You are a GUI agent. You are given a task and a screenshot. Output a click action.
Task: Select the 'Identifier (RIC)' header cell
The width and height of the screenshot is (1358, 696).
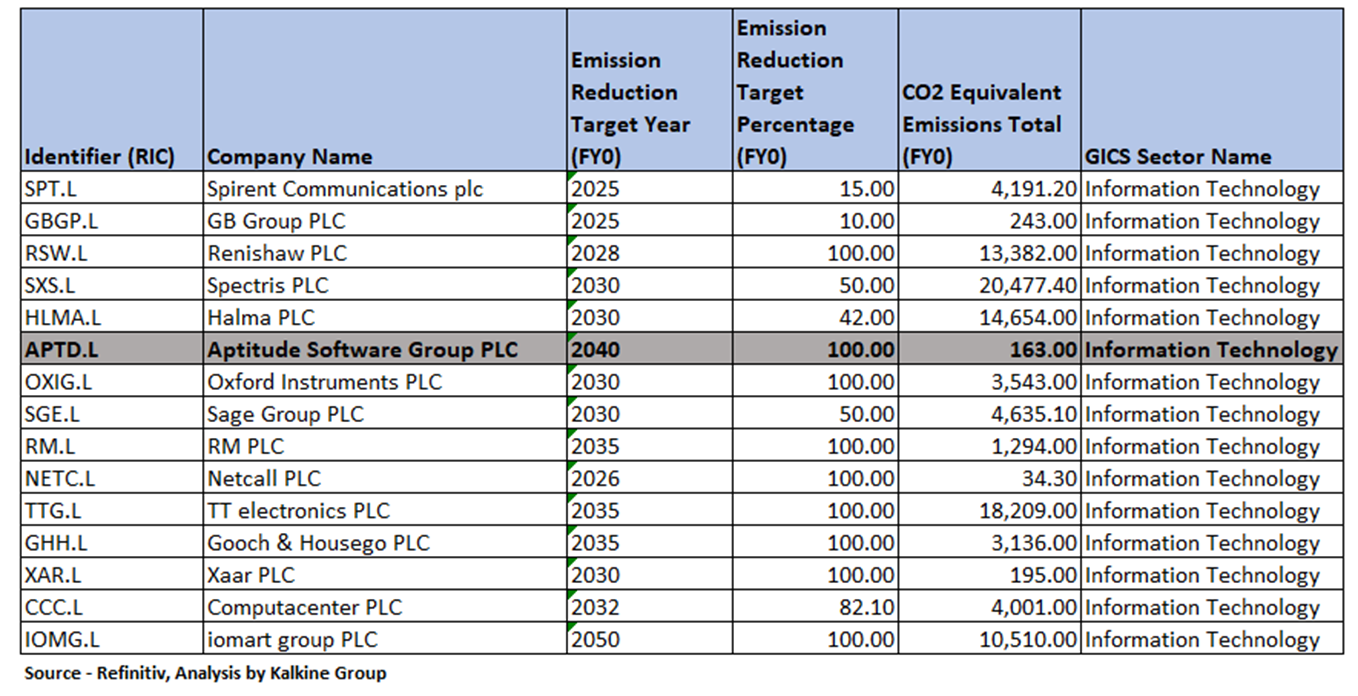(x=112, y=90)
